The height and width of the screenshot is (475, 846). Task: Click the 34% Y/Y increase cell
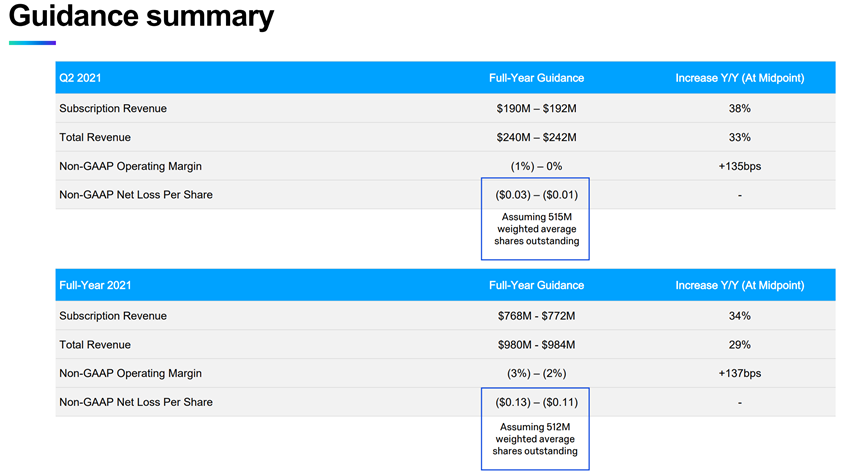[x=739, y=316]
